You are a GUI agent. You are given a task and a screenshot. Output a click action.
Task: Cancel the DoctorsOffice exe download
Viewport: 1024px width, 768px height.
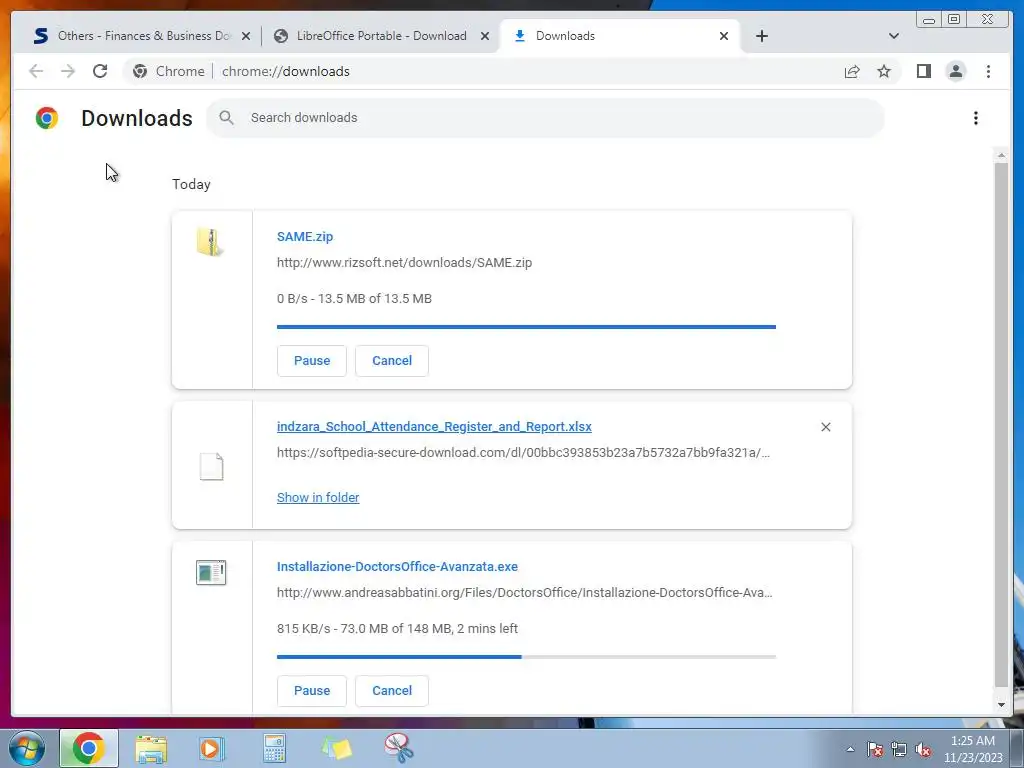coord(392,690)
